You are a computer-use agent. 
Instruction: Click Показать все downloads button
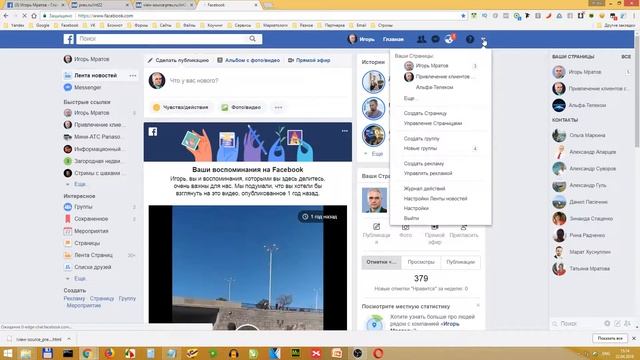(610, 338)
